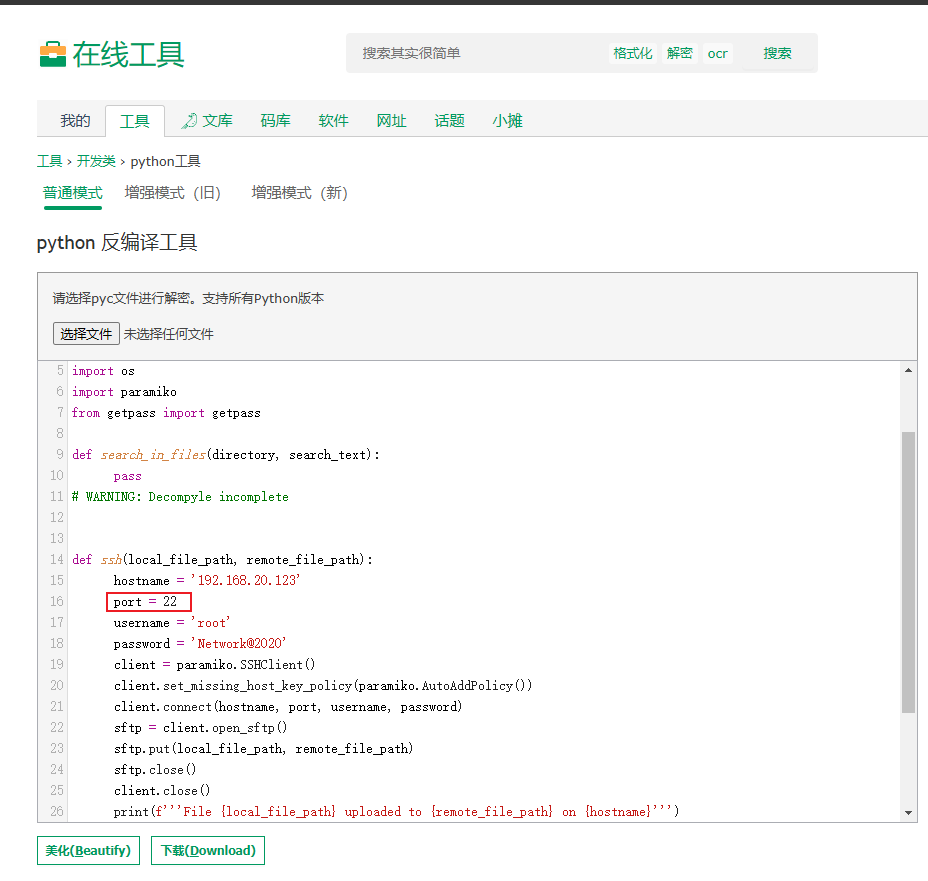Open the 码库 section
Viewport: 928px width, 881px height.
point(274,120)
